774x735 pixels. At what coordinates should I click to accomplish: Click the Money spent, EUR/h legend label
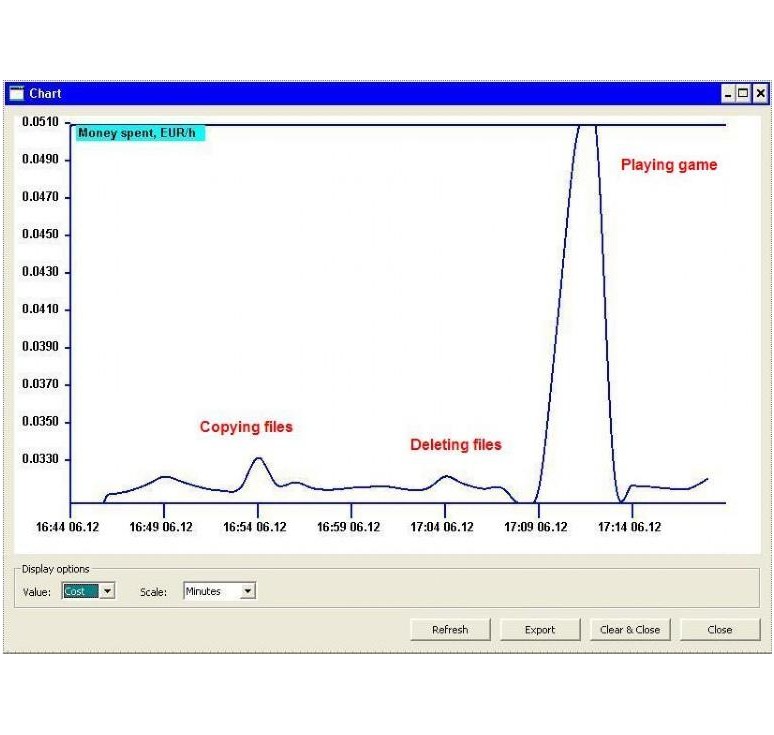pyautogui.click(x=140, y=133)
